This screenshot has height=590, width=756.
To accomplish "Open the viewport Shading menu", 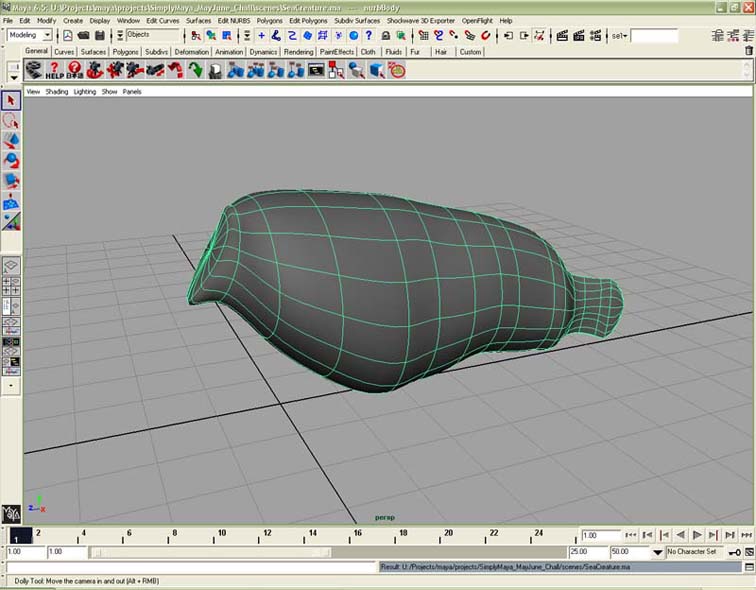I will 57,92.
